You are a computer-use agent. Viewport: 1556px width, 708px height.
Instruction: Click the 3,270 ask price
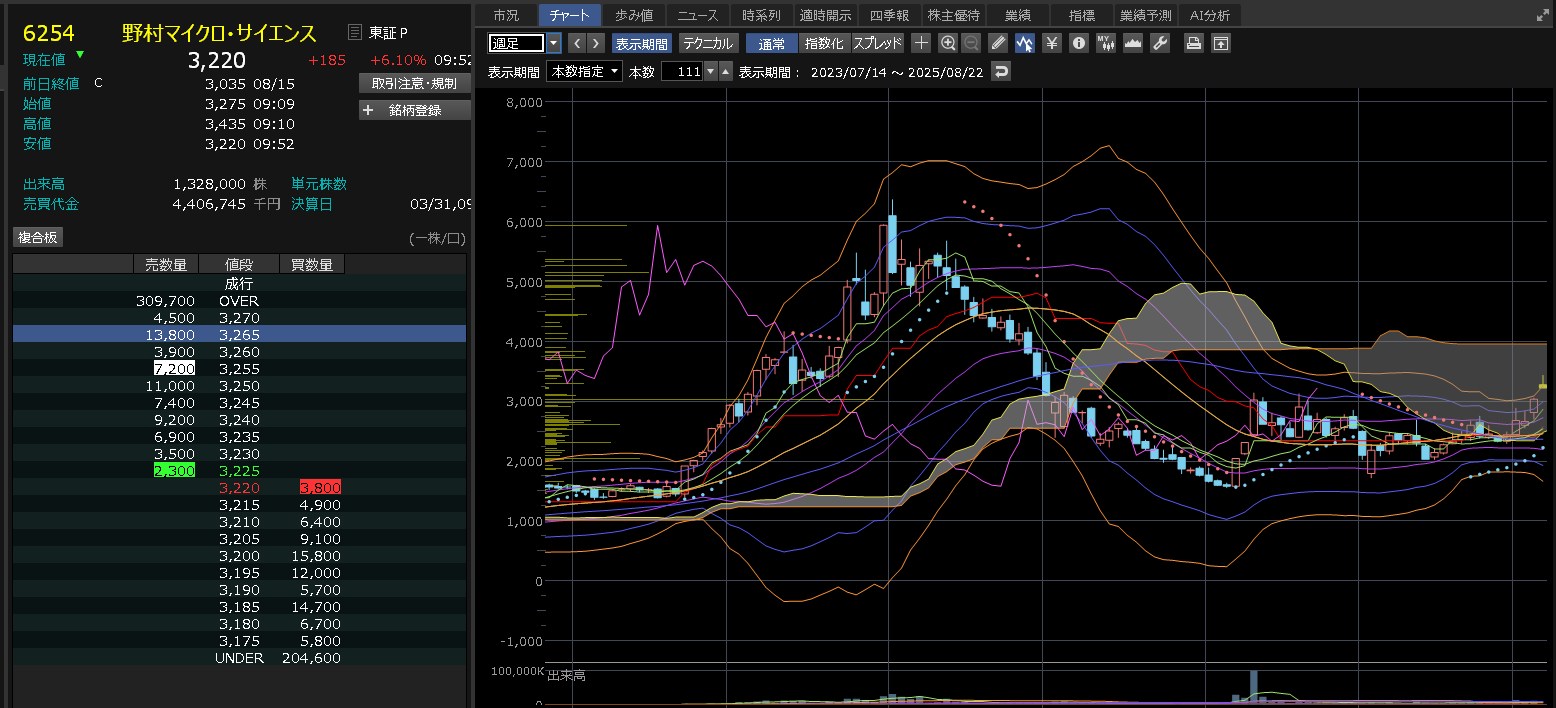click(x=239, y=317)
